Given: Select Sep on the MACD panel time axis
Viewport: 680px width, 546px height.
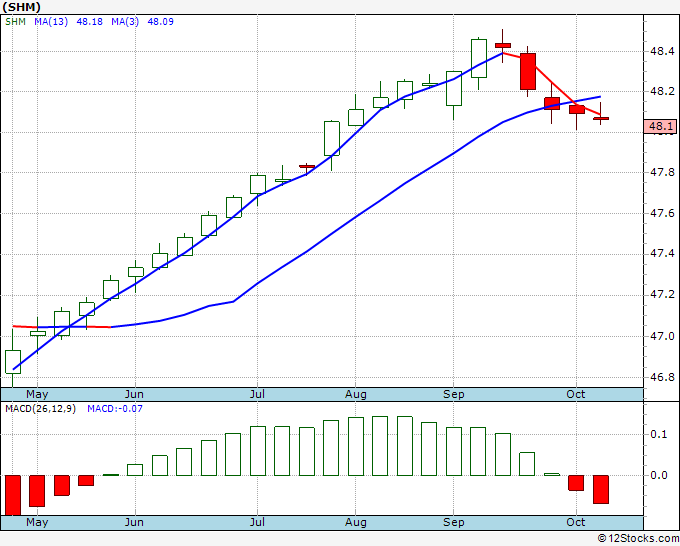Looking at the screenshot, I should pyautogui.click(x=454, y=522).
